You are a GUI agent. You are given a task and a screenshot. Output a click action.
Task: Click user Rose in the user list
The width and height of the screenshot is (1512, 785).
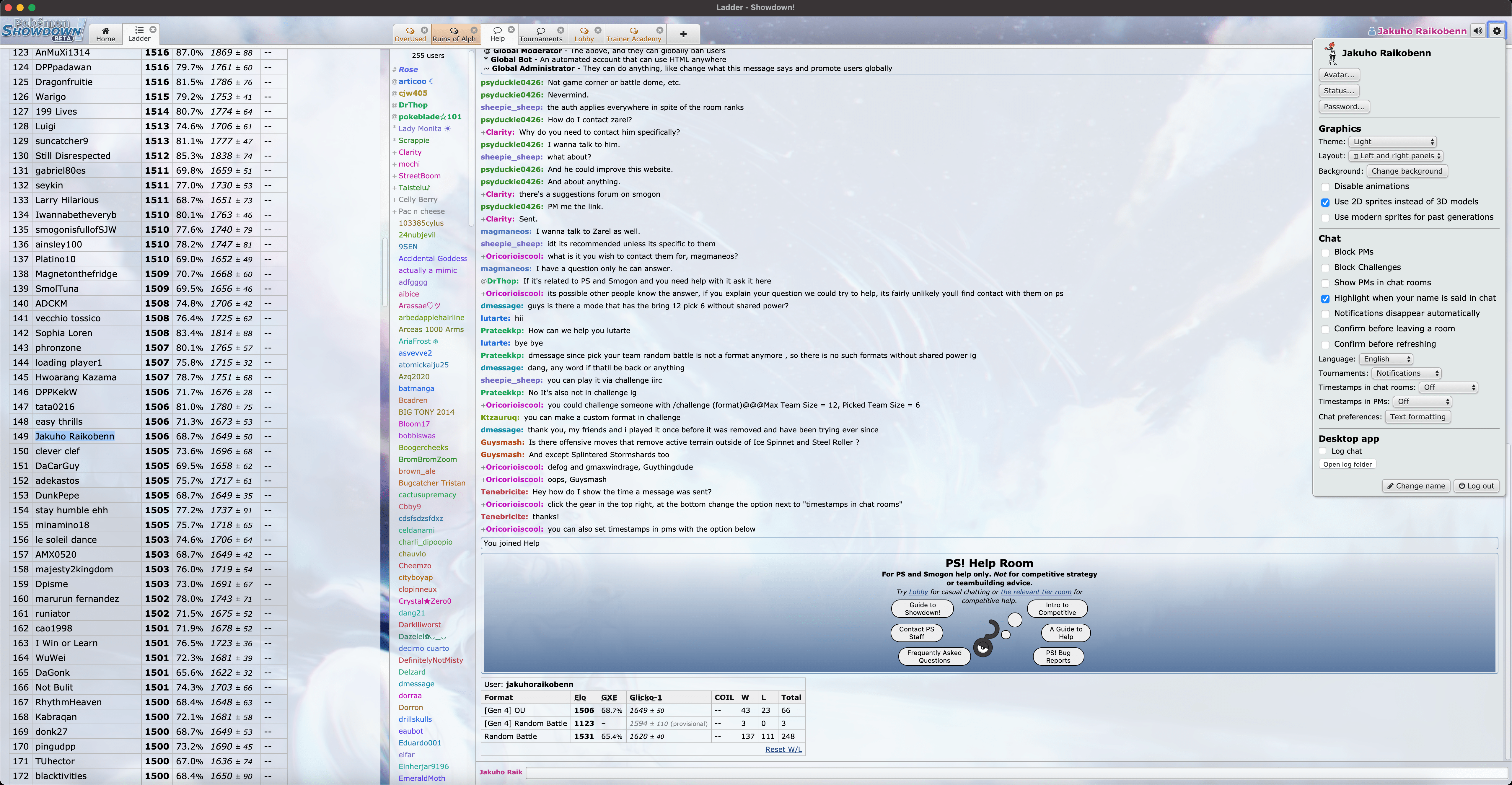pos(408,69)
